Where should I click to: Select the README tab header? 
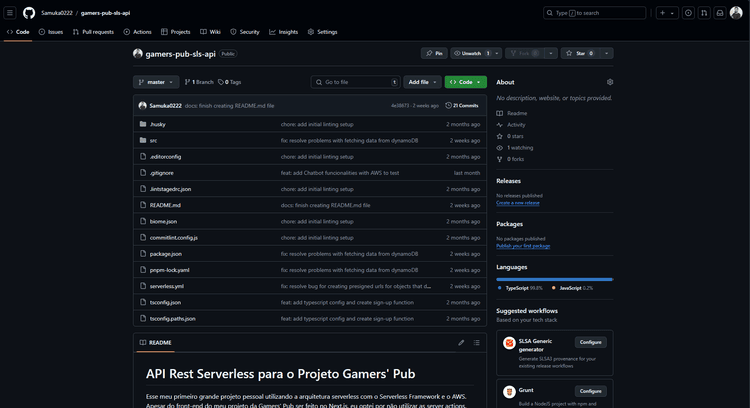[x=155, y=342]
